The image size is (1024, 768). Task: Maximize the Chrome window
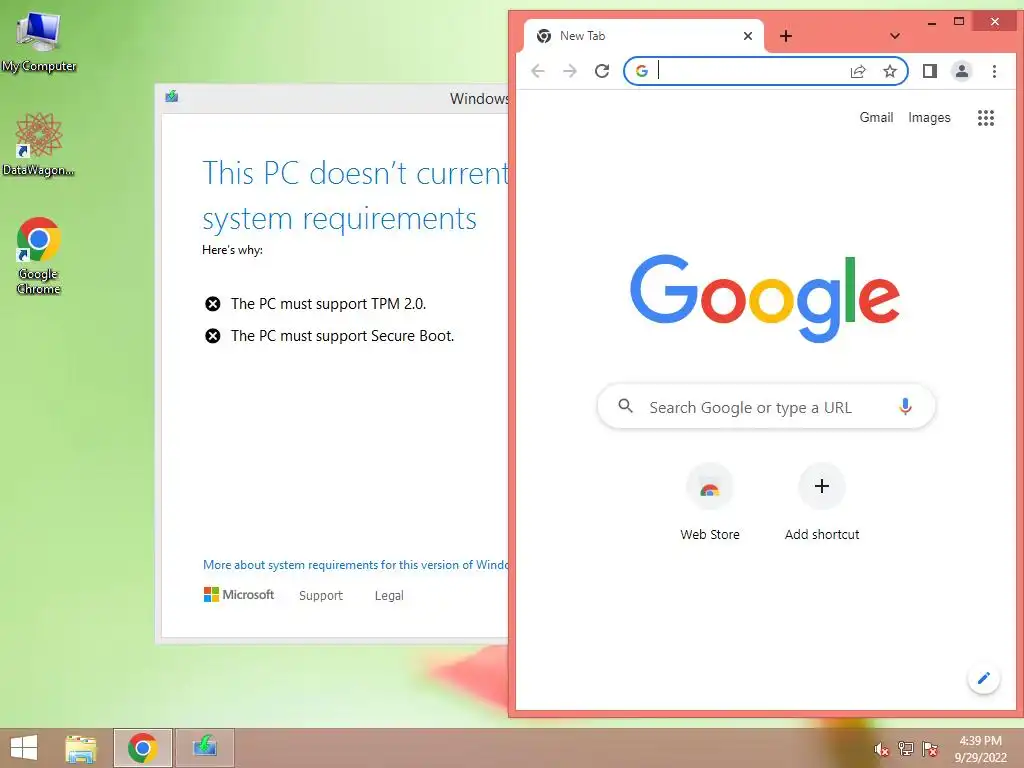pos(959,22)
